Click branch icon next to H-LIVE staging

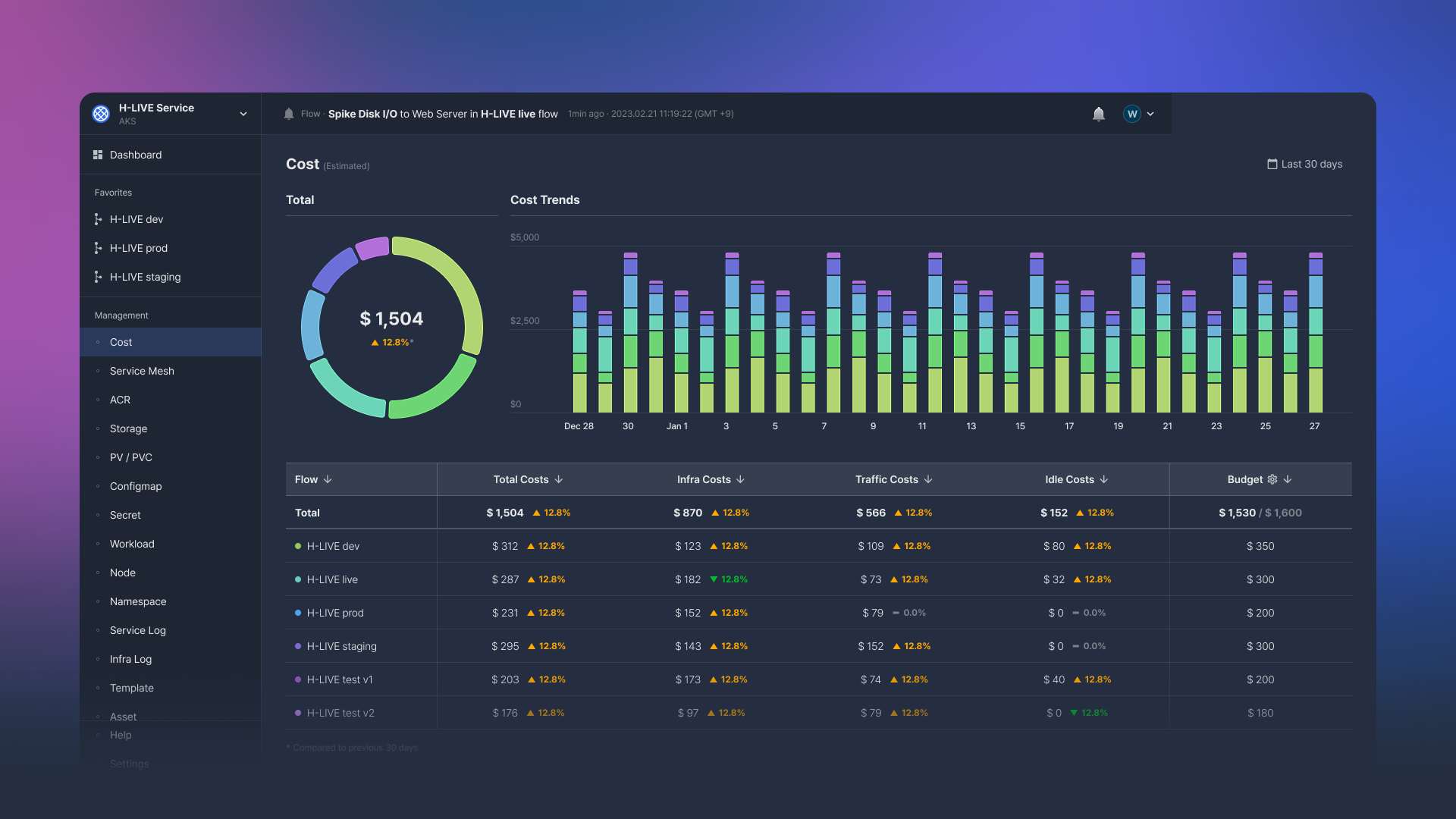point(98,277)
